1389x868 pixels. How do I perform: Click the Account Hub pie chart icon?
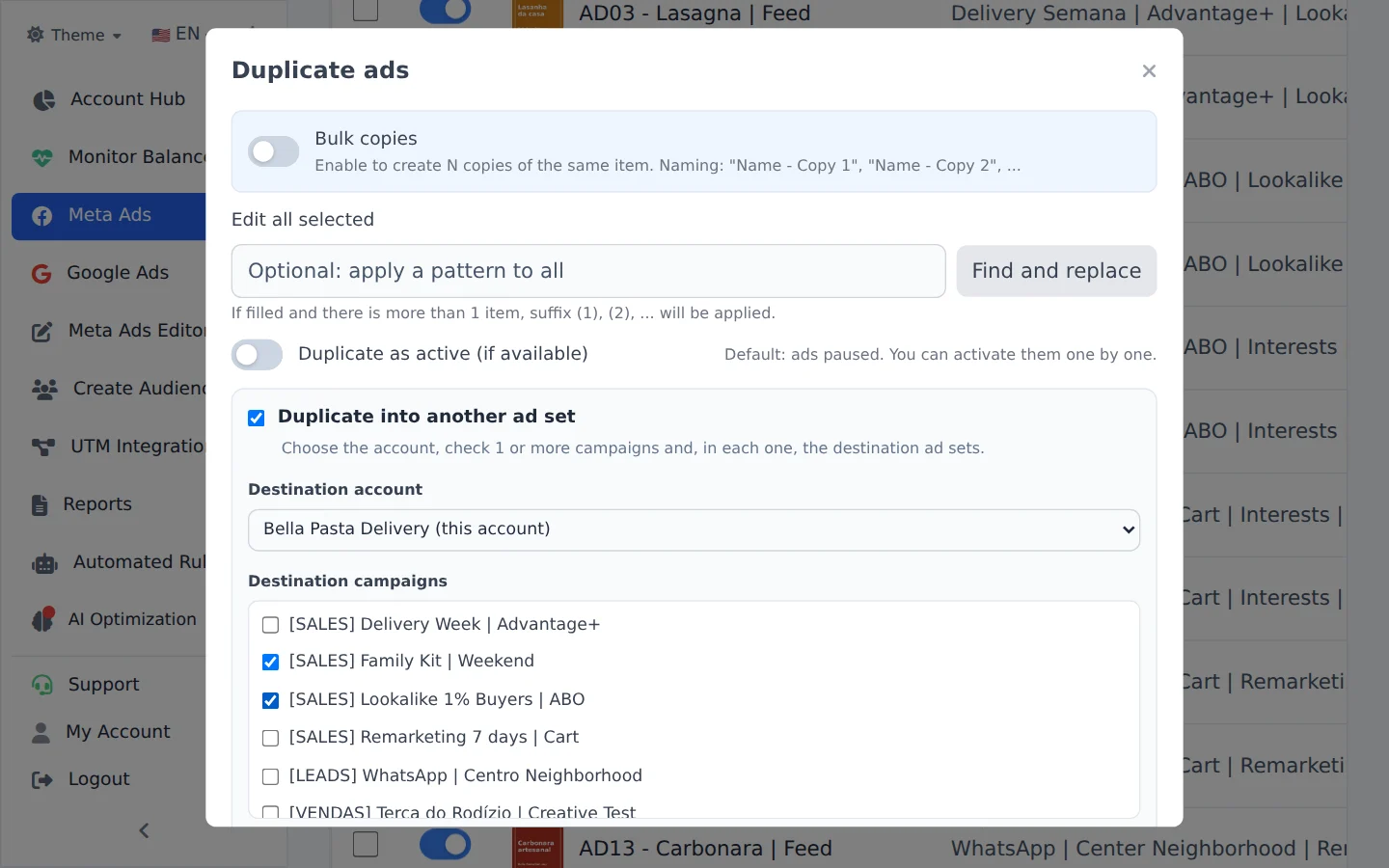[x=43, y=100]
